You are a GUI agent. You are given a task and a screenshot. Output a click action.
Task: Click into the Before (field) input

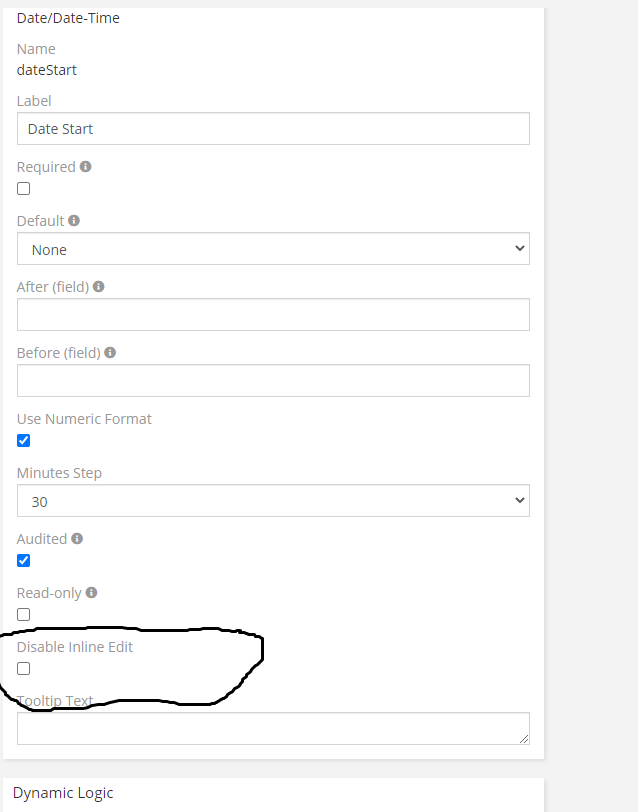tap(273, 381)
